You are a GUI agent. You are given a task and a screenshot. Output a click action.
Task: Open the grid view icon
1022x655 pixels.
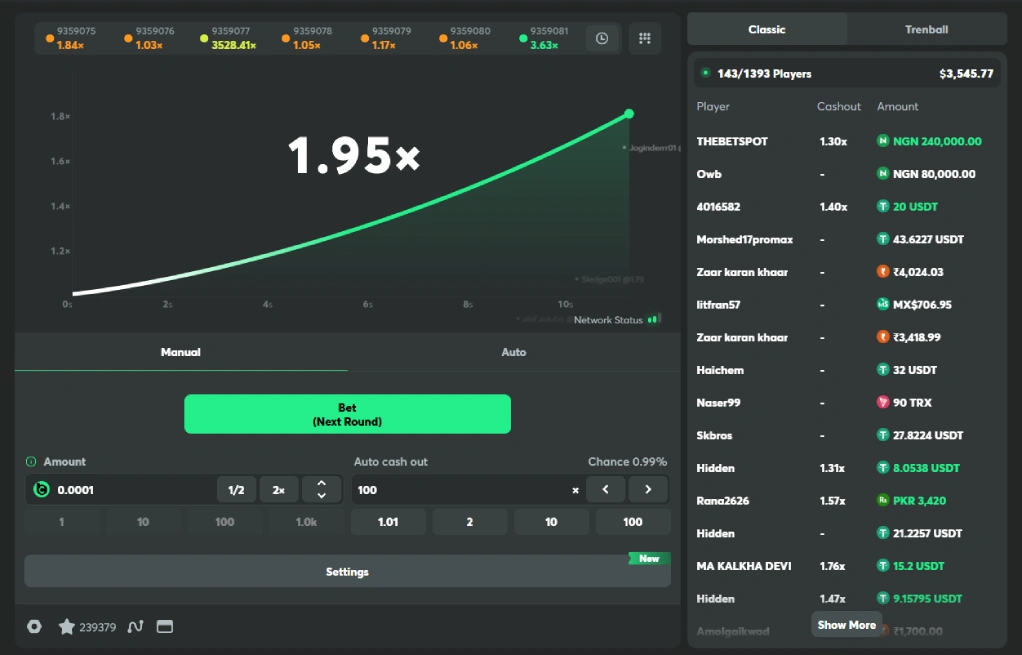coord(645,38)
